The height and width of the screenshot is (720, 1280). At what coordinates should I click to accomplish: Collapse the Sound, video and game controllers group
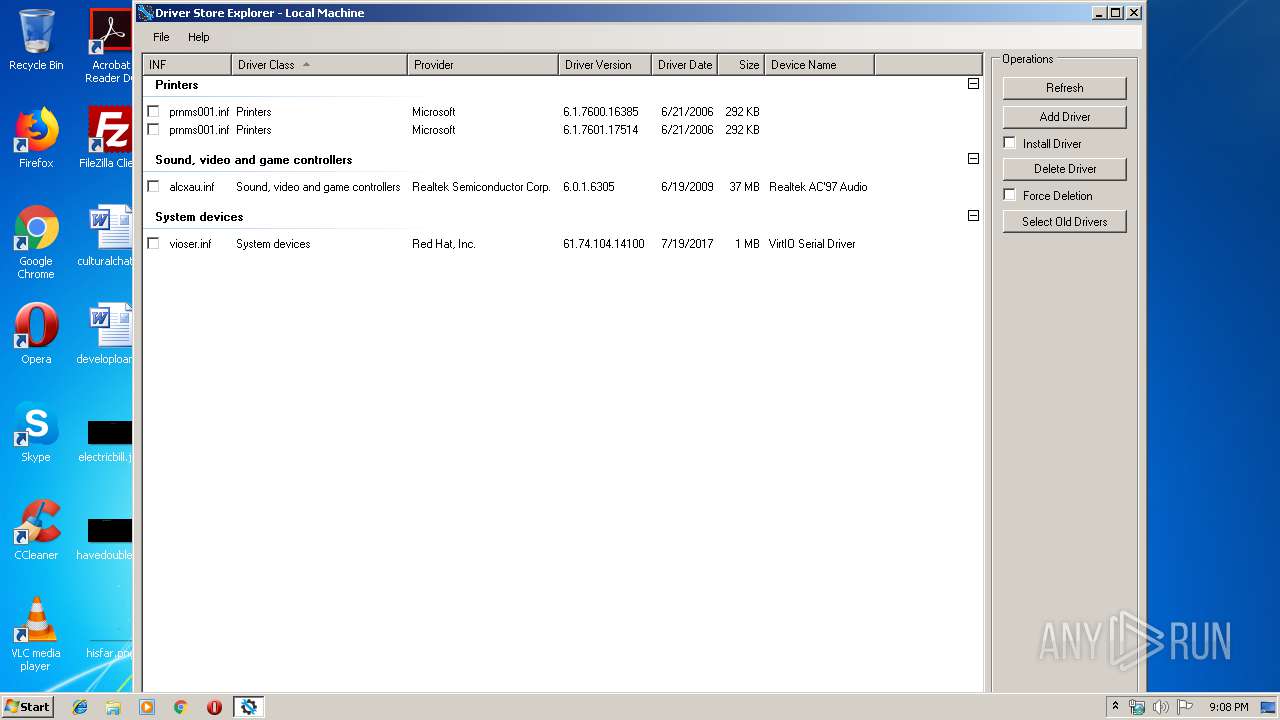click(x=973, y=158)
